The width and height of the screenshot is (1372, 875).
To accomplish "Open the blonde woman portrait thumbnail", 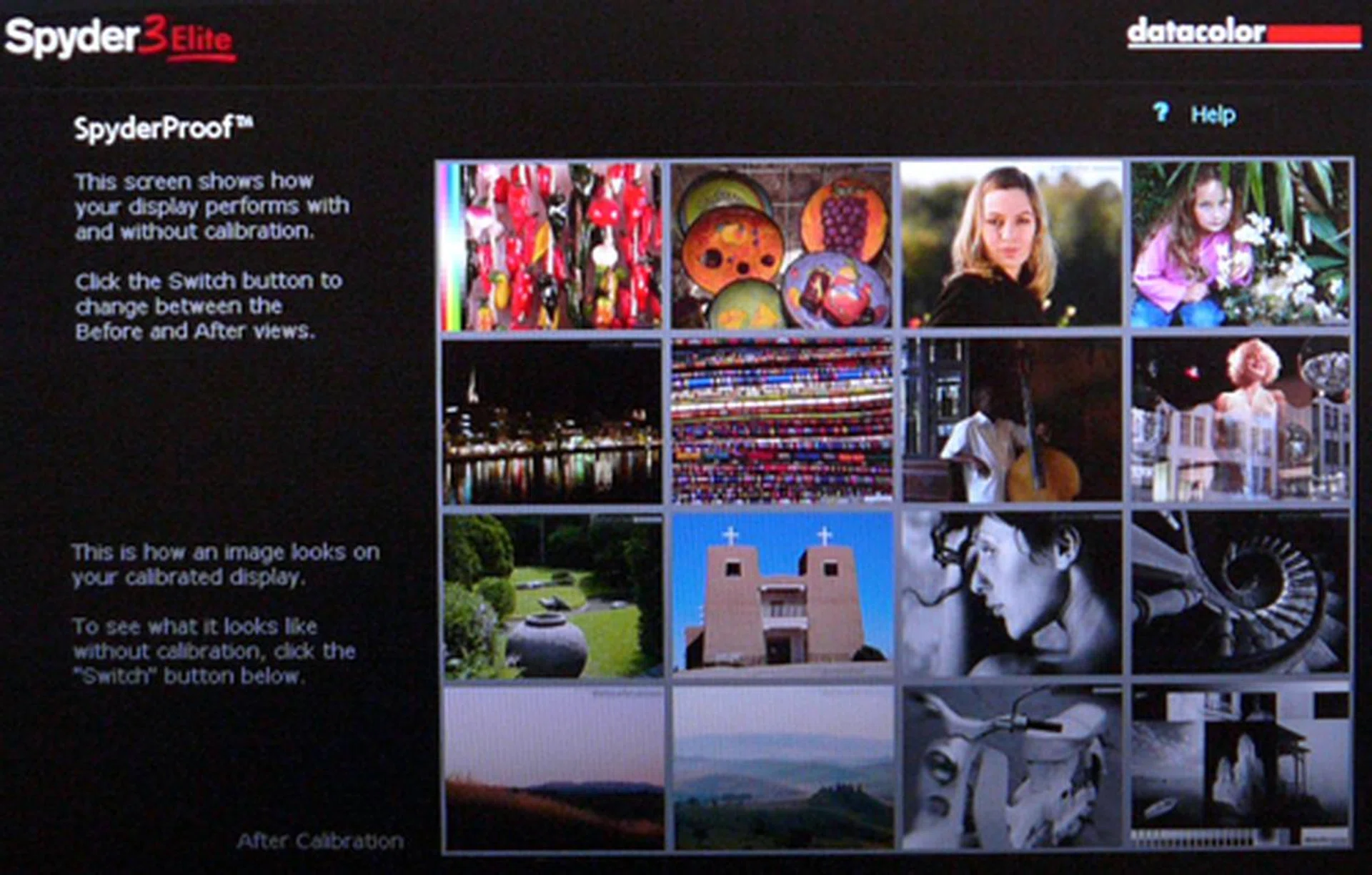I will pos(1010,245).
